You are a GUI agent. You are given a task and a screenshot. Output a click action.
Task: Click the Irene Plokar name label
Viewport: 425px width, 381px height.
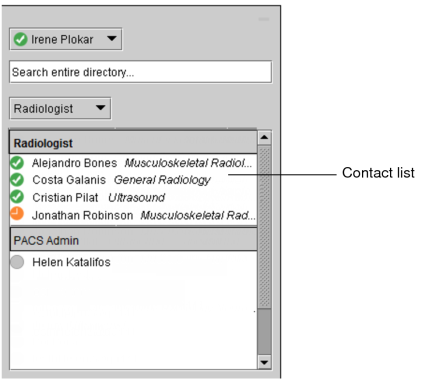[x=62, y=39]
